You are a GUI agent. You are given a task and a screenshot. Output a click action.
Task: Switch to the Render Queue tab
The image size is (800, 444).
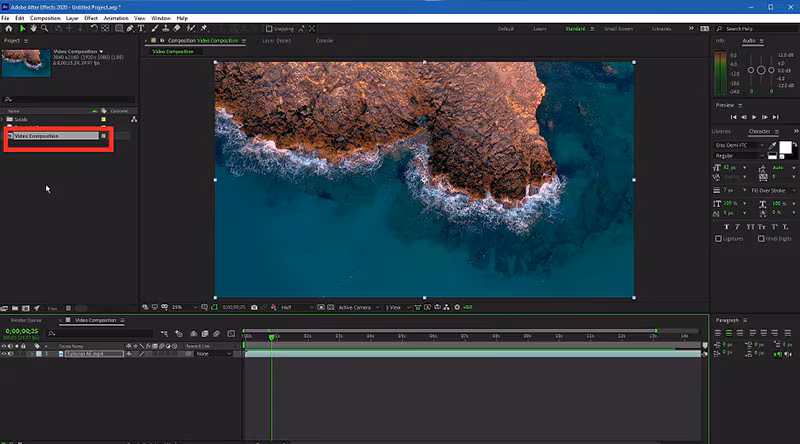(26, 320)
